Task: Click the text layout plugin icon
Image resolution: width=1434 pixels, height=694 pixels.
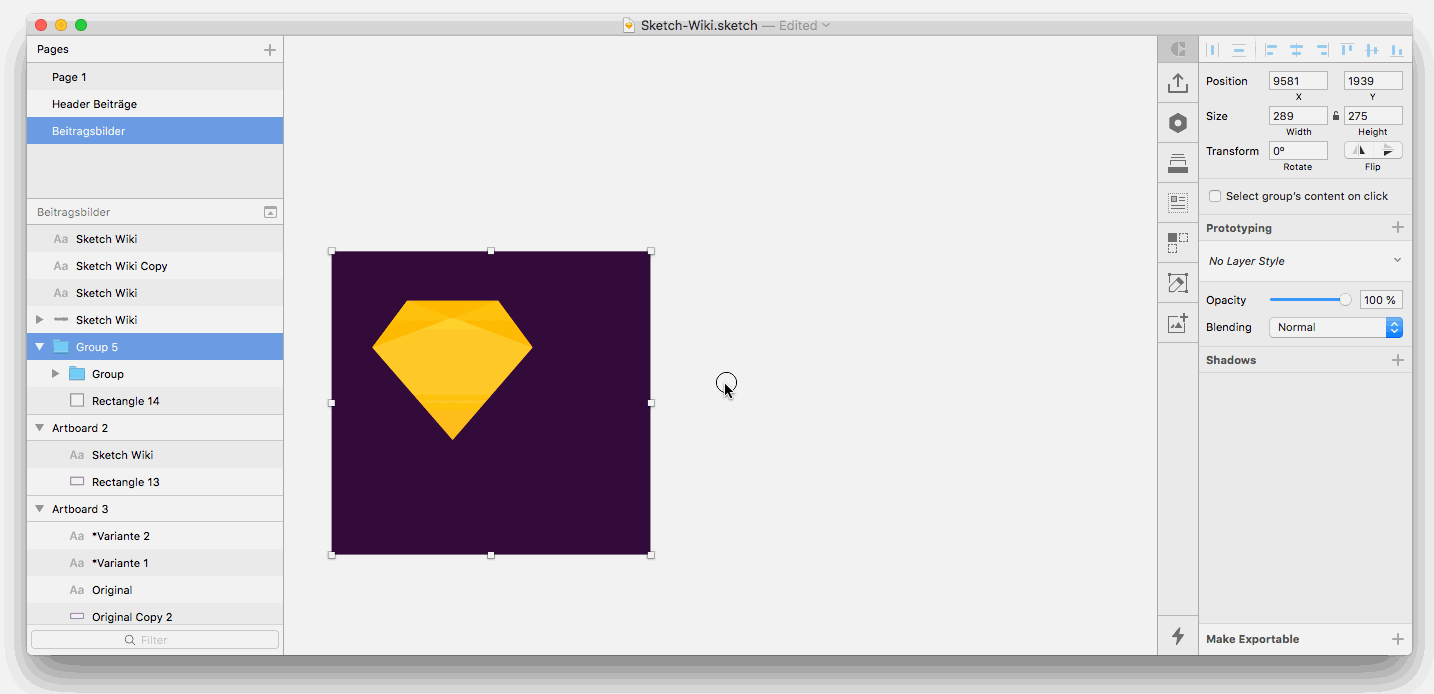Action: (1178, 203)
